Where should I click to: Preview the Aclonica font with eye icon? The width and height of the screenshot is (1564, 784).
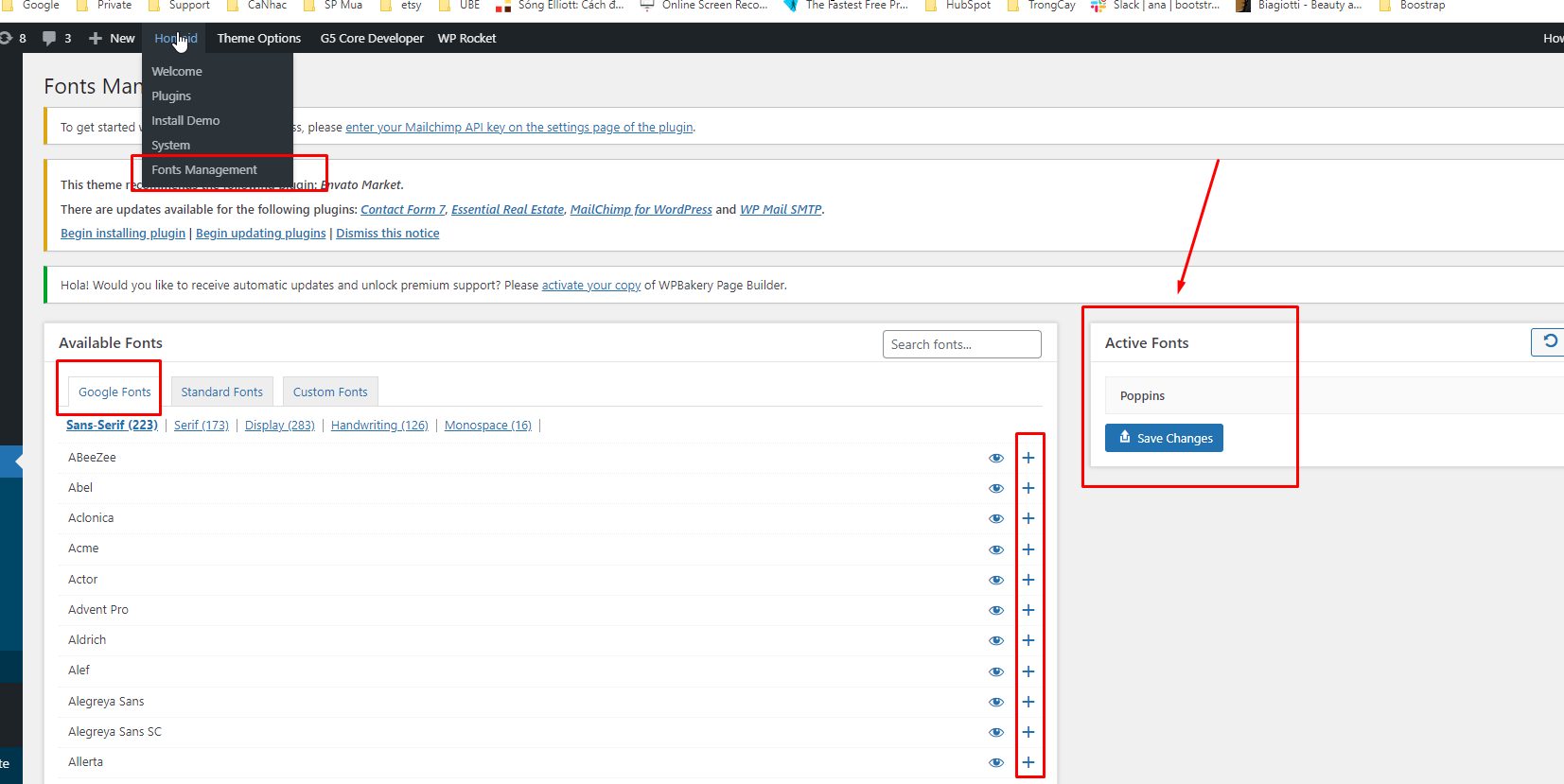(x=996, y=518)
